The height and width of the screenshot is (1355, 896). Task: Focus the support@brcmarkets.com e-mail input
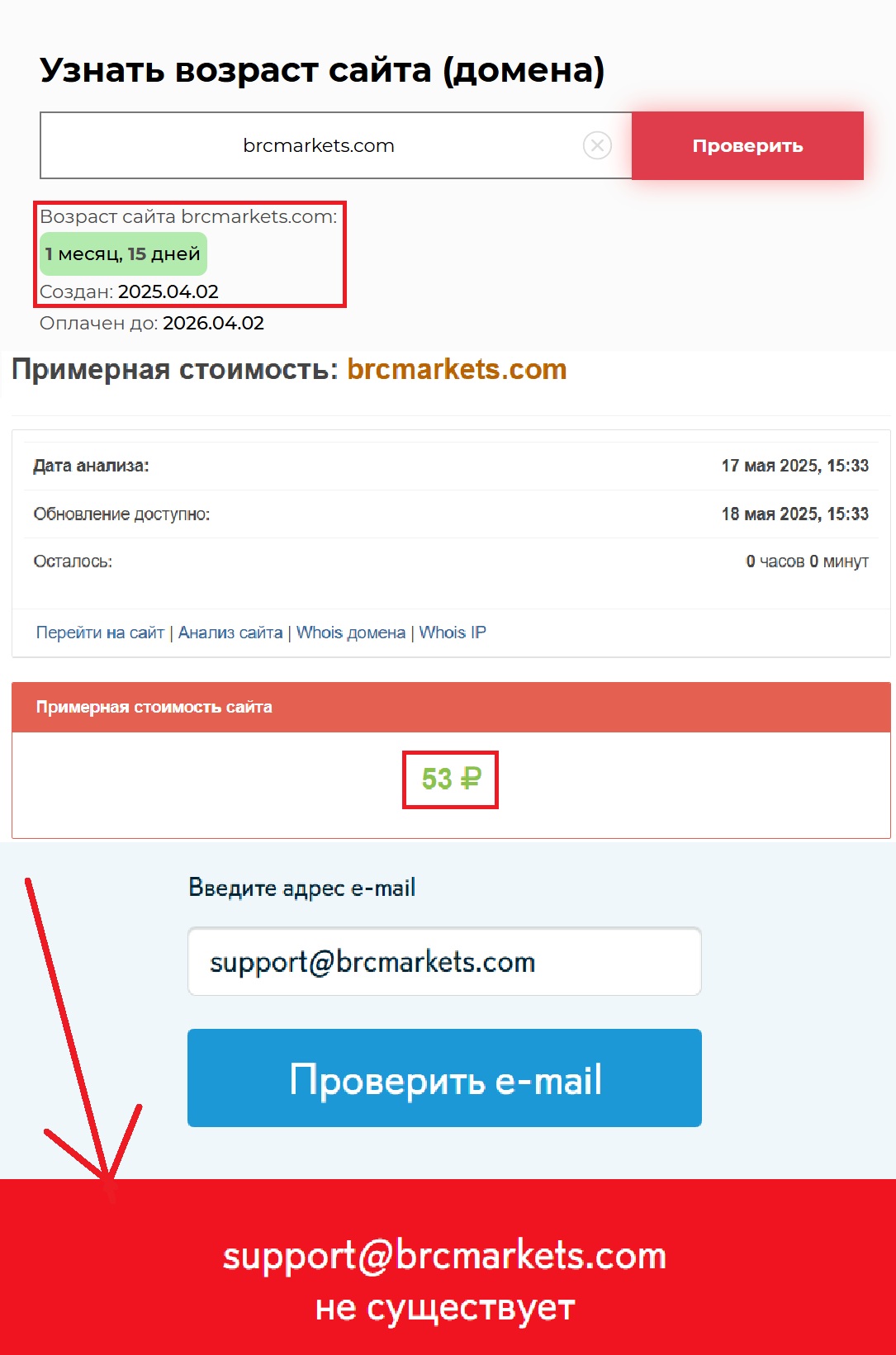click(444, 962)
